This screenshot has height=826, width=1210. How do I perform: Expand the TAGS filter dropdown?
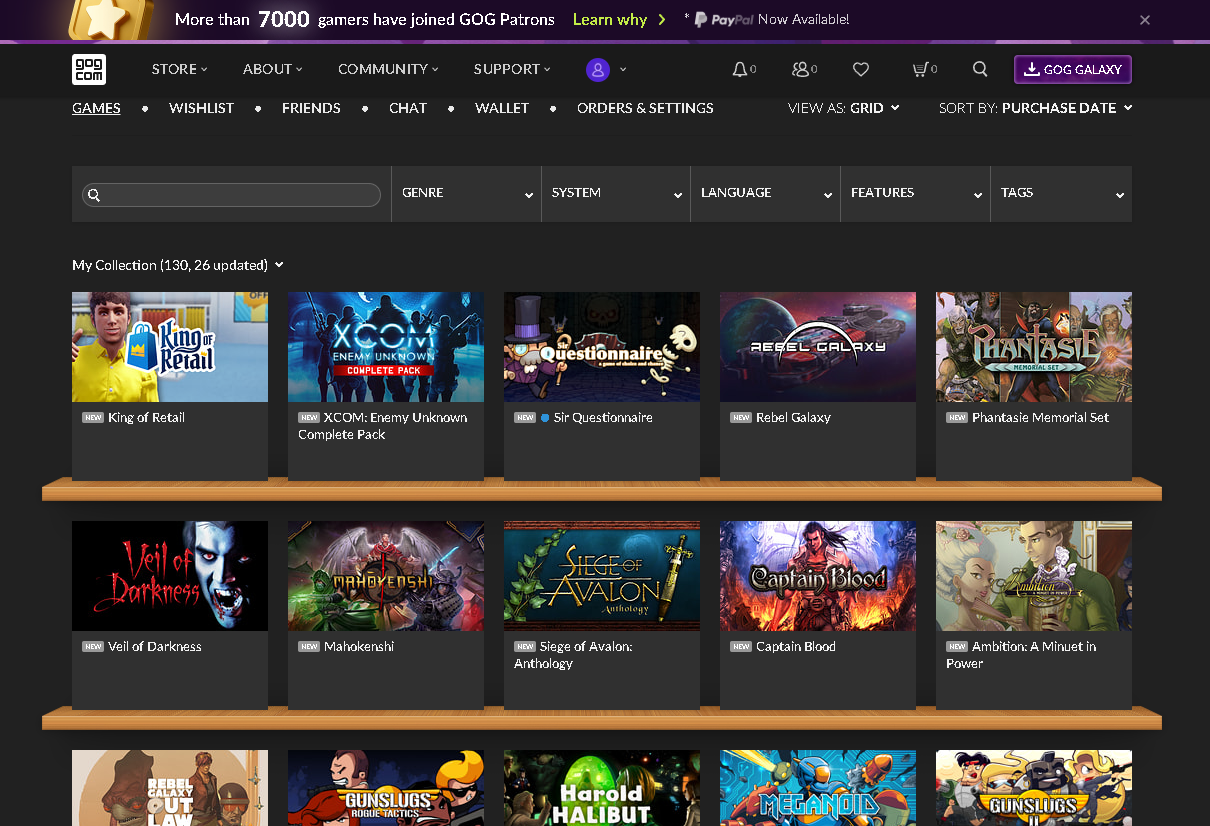click(1062, 193)
